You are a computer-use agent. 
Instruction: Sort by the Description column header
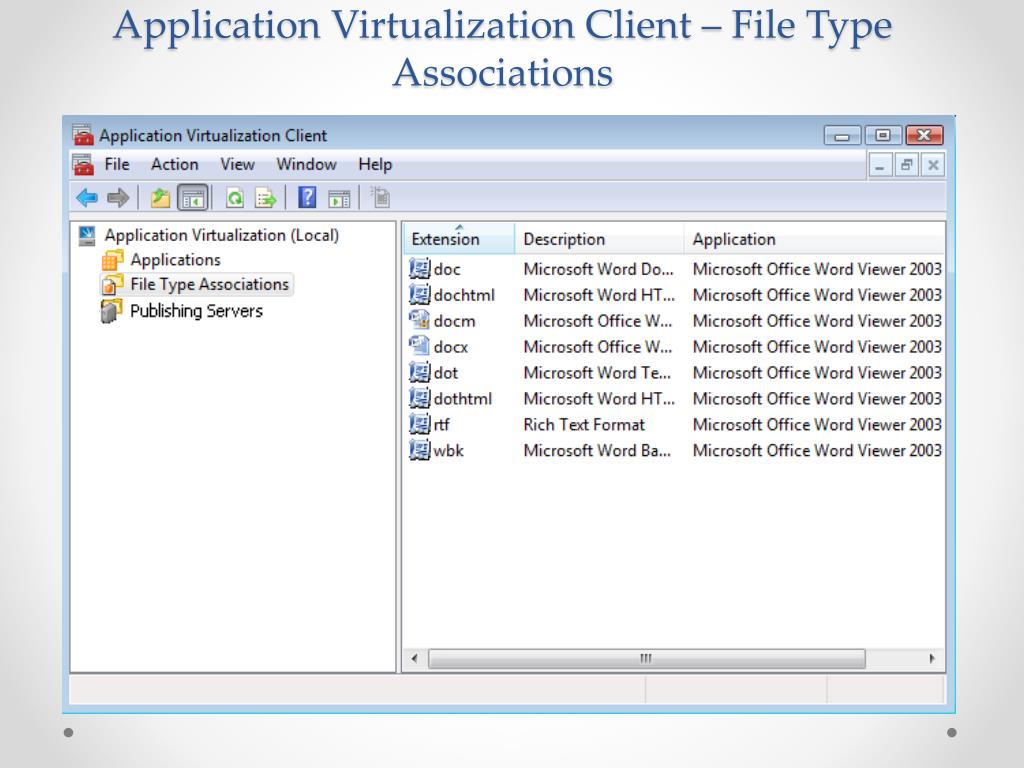(599, 239)
